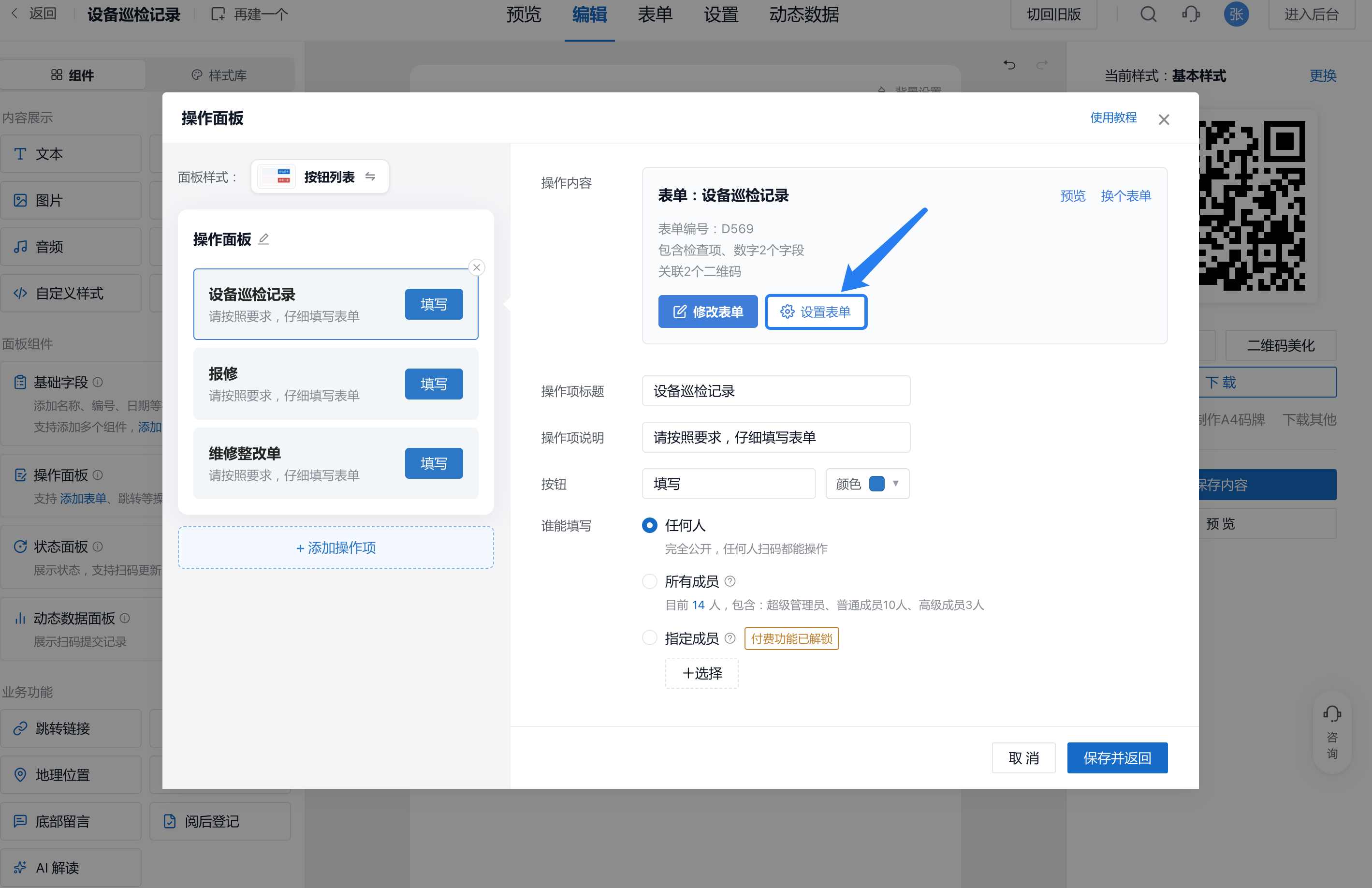1372x888 pixels.
Task: Select the 所有成员 radio option
Action: pyautogui.click(x=649, y=581)
